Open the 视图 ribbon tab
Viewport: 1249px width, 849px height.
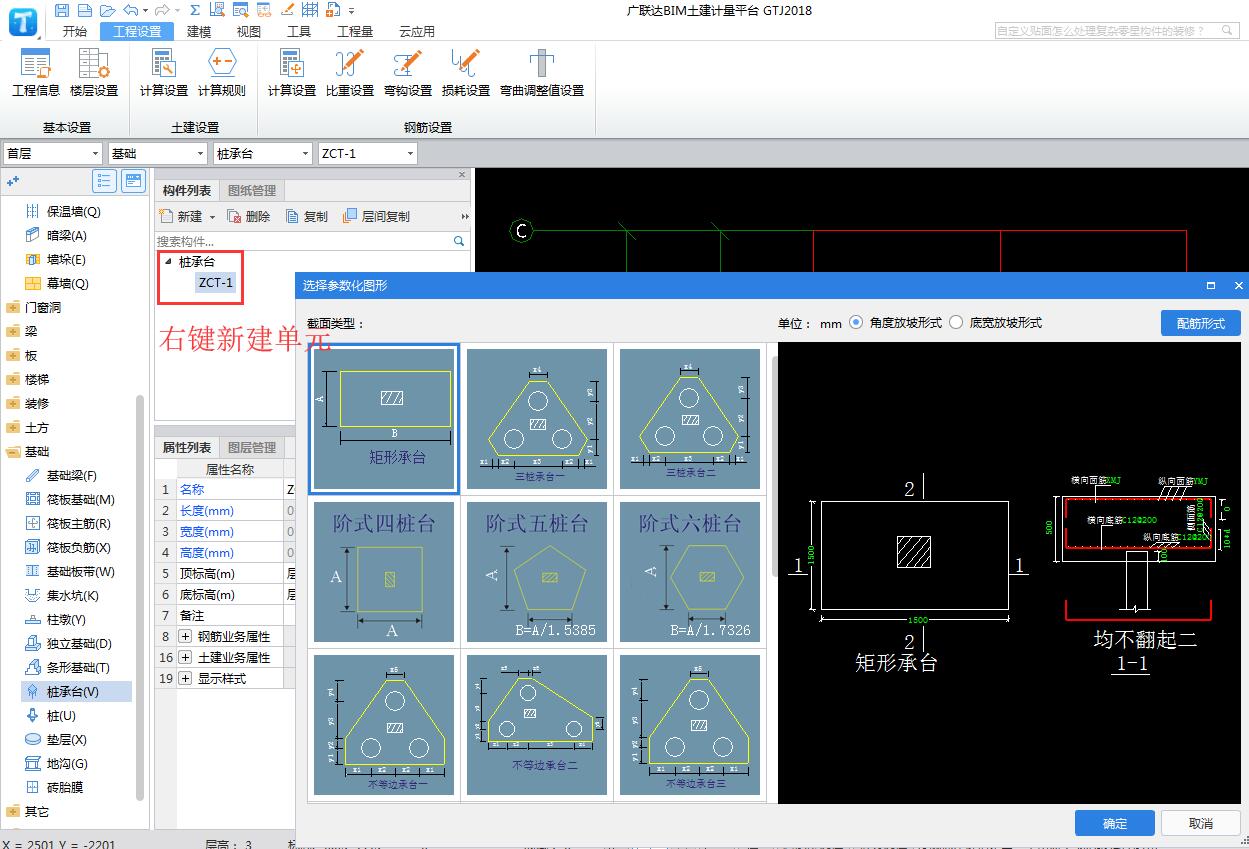coord(249,31)
